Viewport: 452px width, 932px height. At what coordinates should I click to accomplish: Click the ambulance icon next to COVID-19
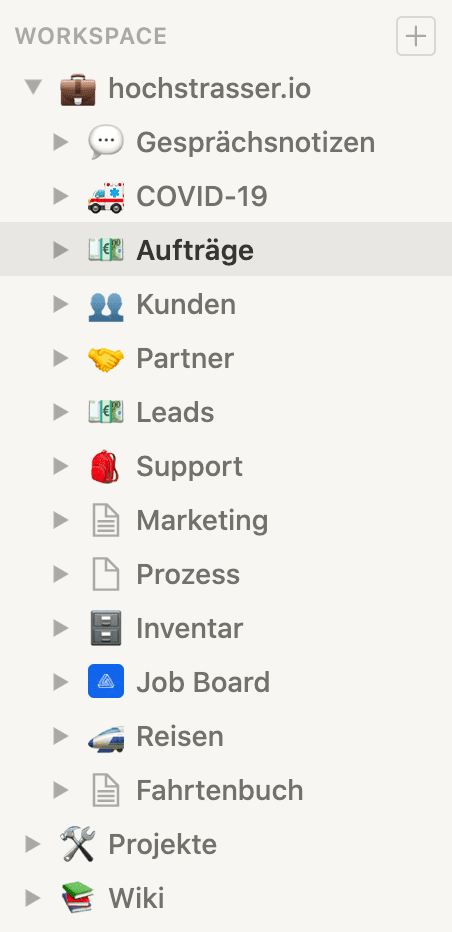pyautogui.click(x=106, y=197)
